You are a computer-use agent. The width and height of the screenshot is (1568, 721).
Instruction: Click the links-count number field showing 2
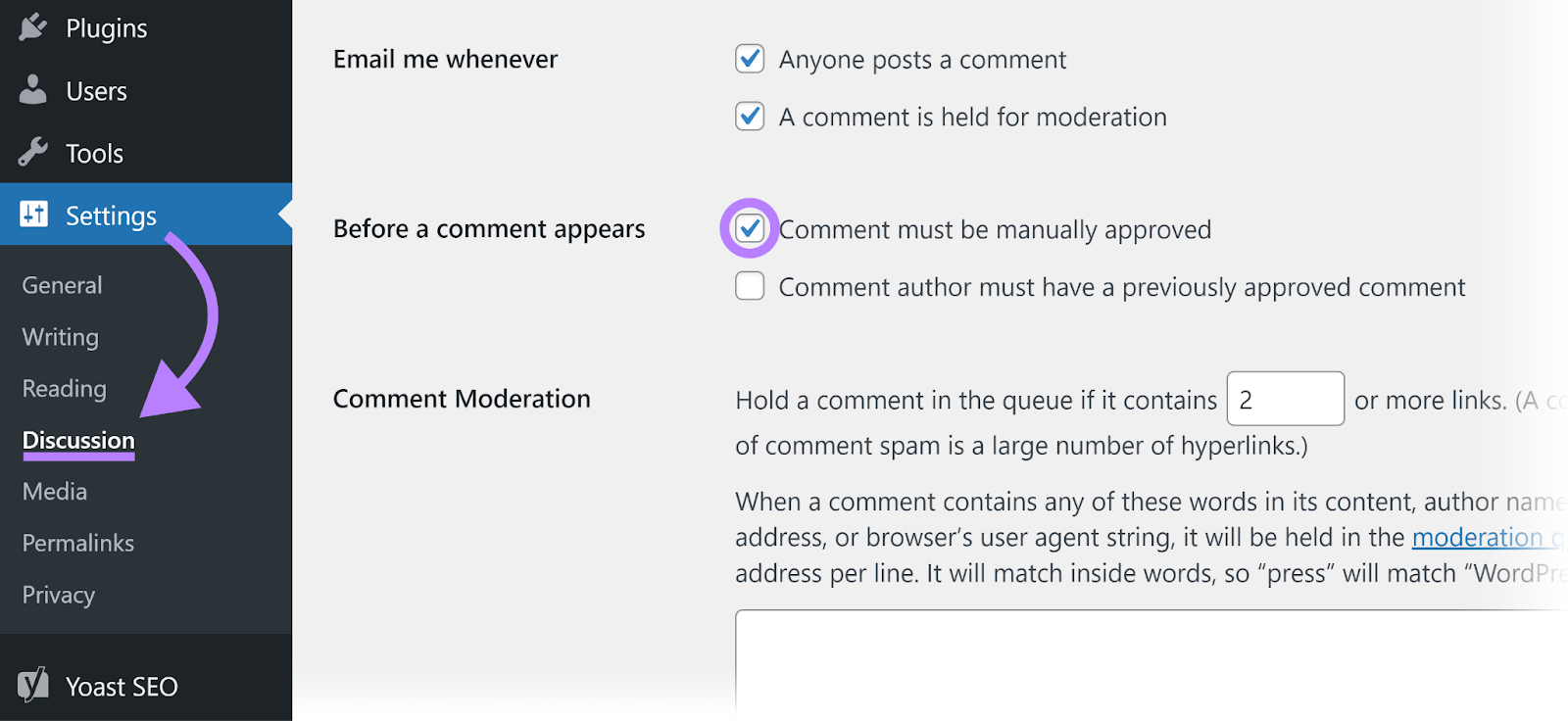click(x=1285, y=399)
